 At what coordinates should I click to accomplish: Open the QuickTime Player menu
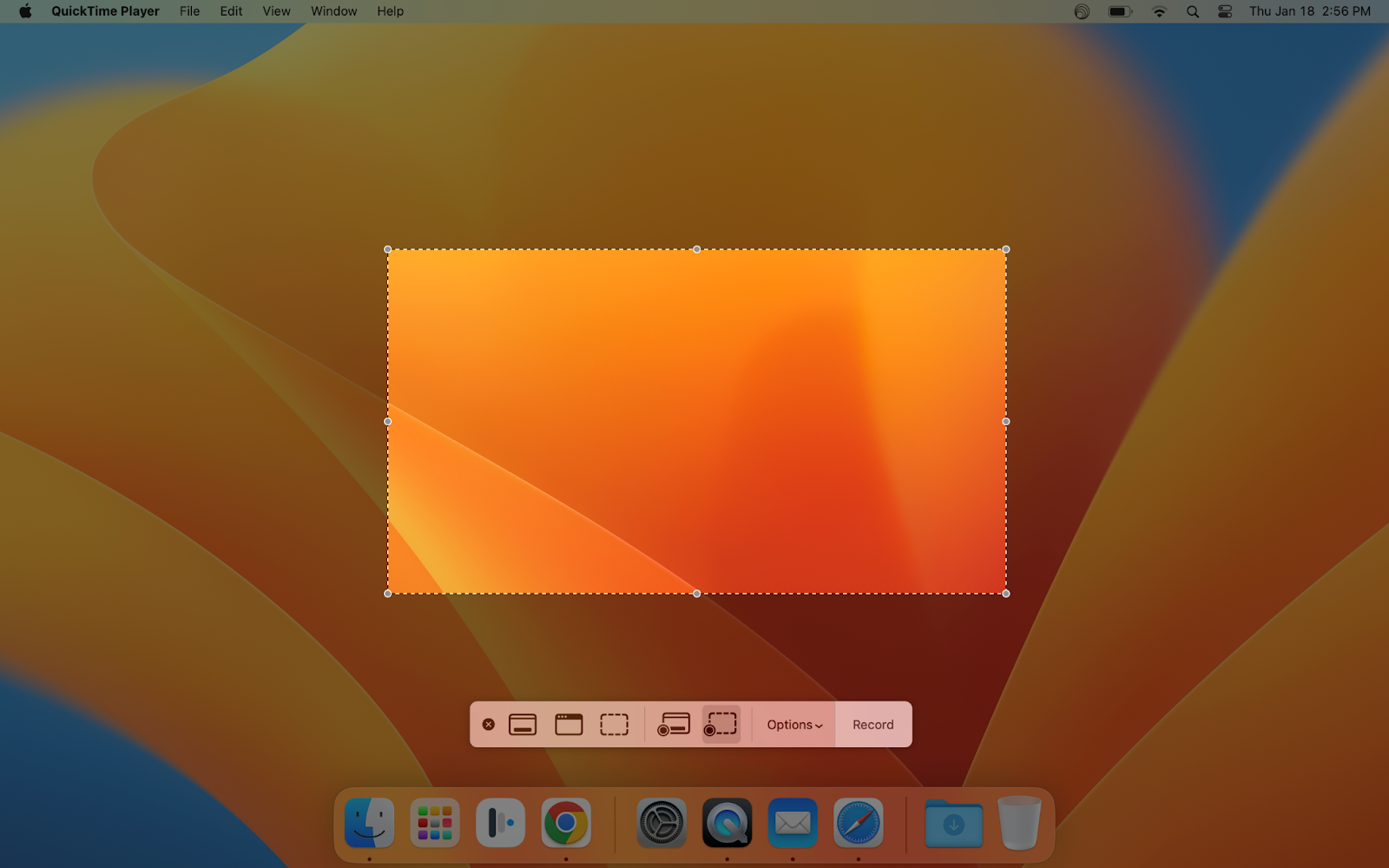pyautogui.click(x=105, y=11)
